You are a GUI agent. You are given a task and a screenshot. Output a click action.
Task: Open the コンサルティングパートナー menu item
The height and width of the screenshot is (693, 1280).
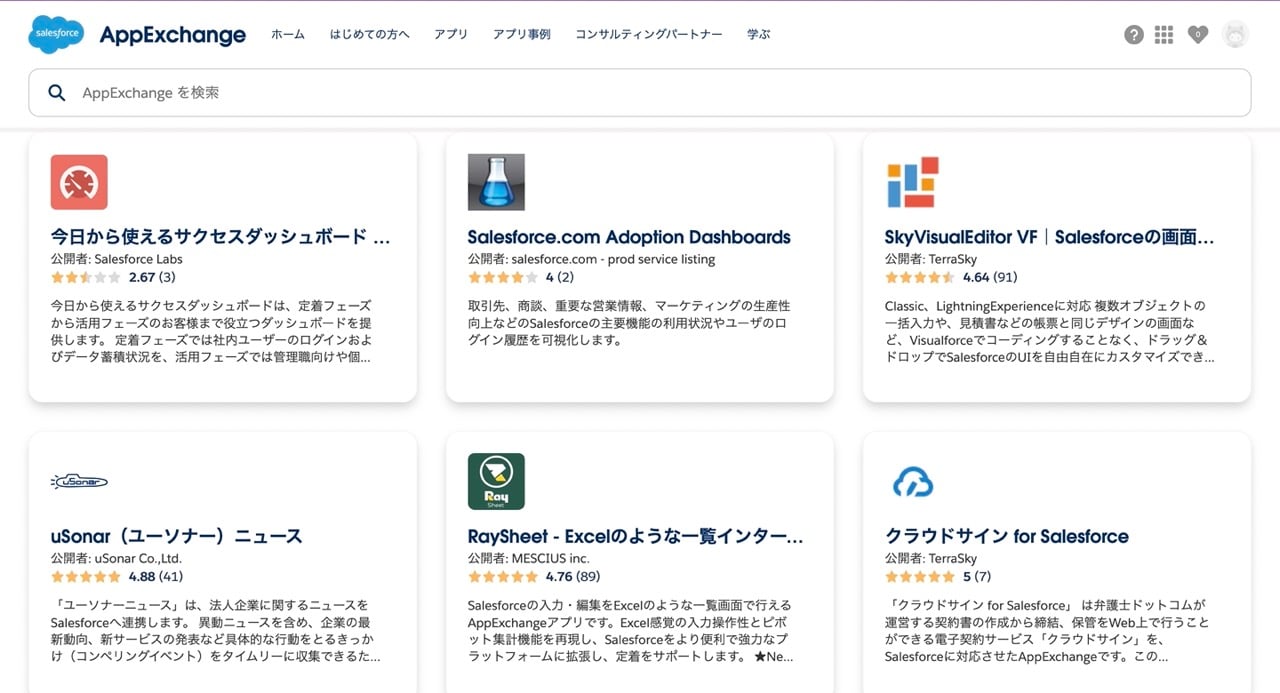point(649,34)
